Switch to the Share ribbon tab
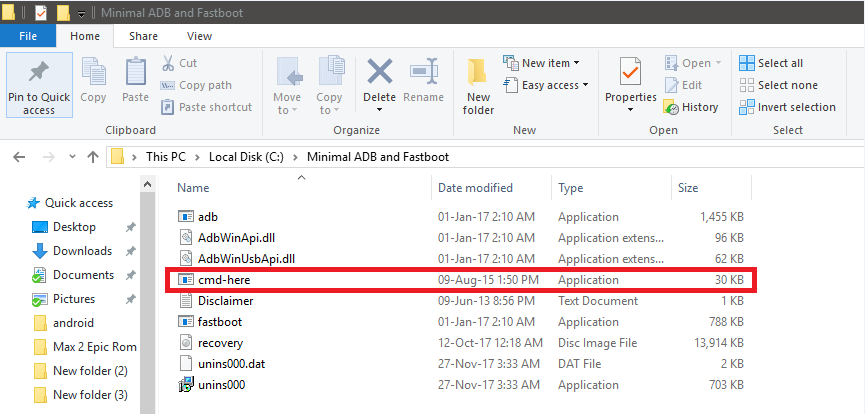 (x=143, y=36)
